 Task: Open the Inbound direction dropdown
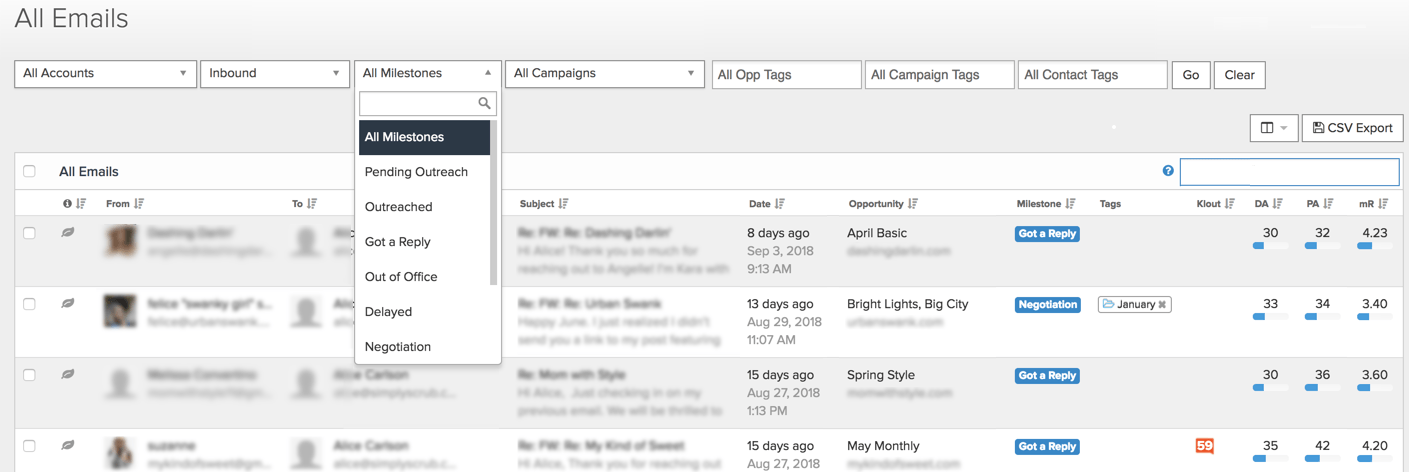click(x=275, y=74)
